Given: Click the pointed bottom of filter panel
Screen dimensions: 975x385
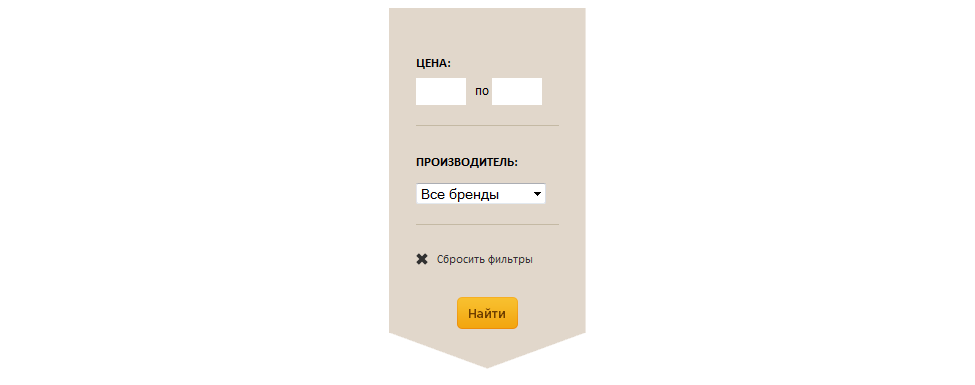Looking at the screenshot, I should pos(487,356).
